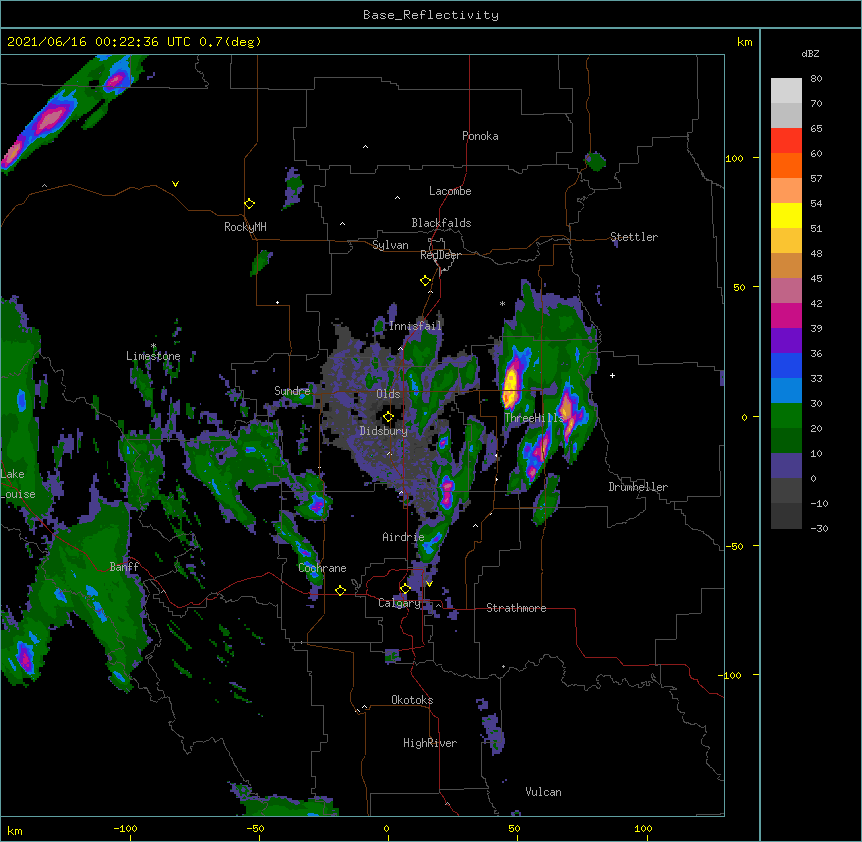This screenshot has width=862, height=842.
Task: Click the dBZ legend unit heading
Action: click(x=810, y=53)
